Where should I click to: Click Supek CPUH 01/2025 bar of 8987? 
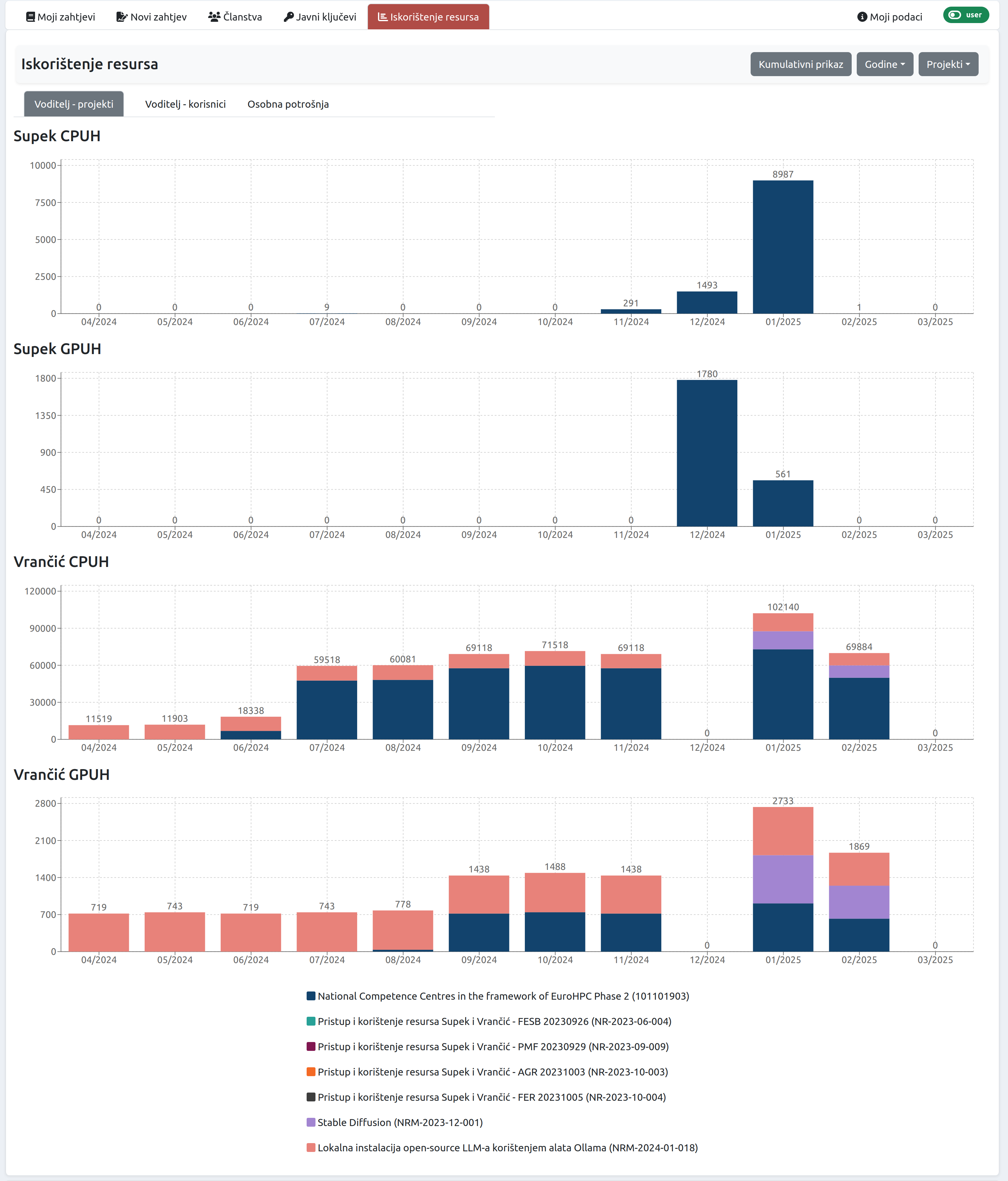click(x=783, y=247)
